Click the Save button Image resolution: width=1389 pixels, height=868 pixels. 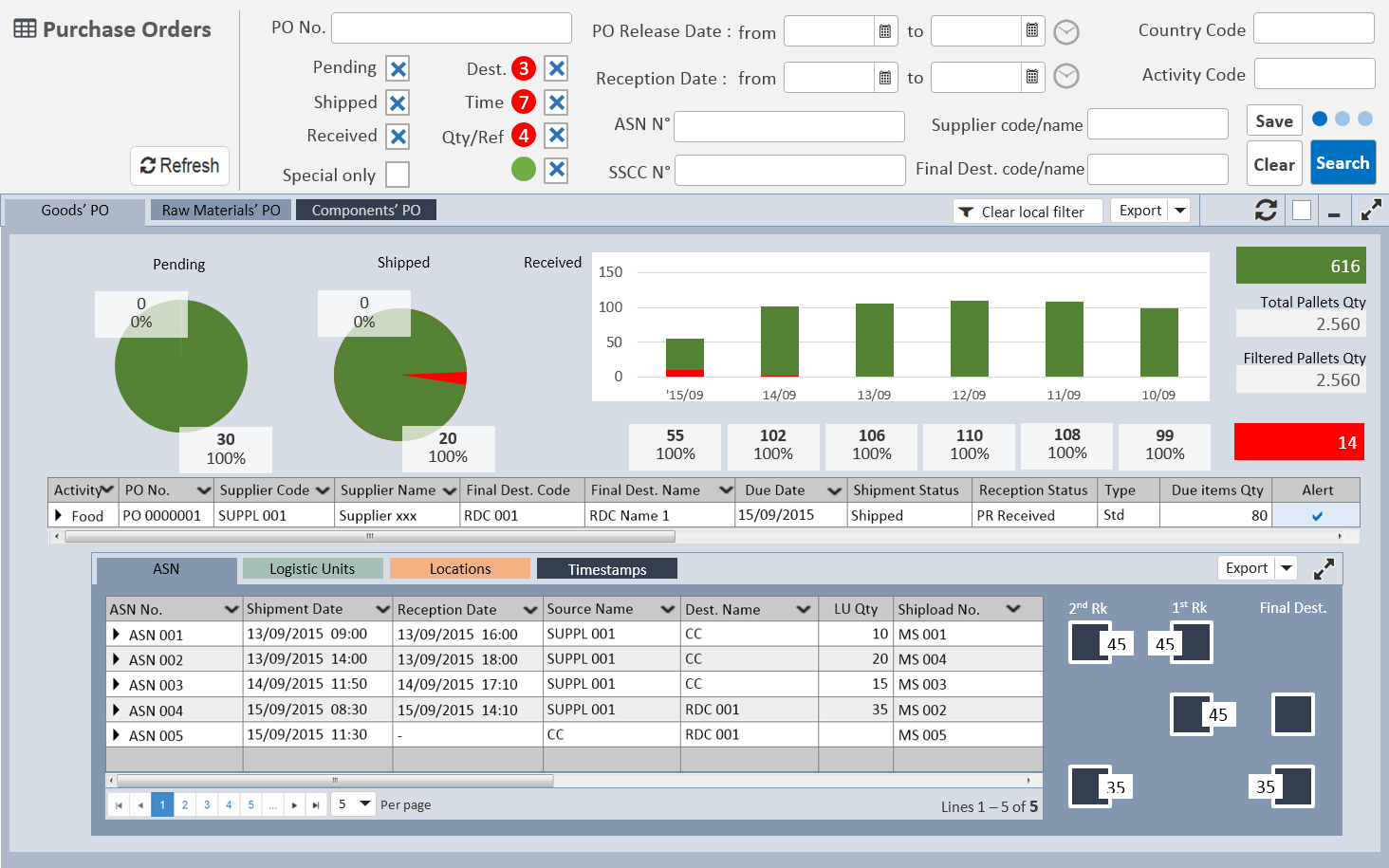pyautogui.click(x=1274, y=121)
